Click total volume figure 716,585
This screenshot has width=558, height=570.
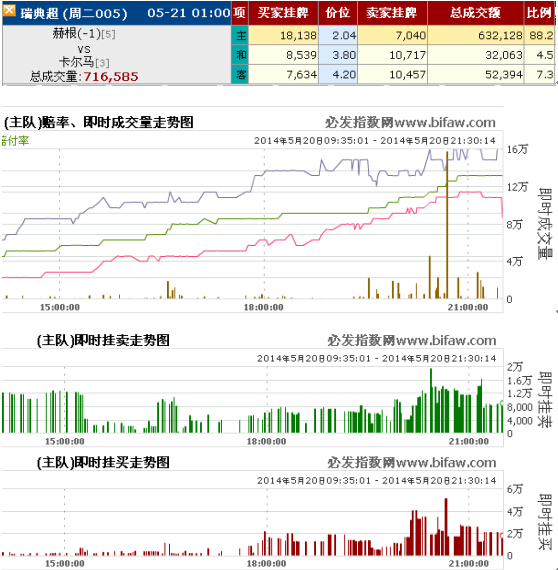(x=111, y=77)
